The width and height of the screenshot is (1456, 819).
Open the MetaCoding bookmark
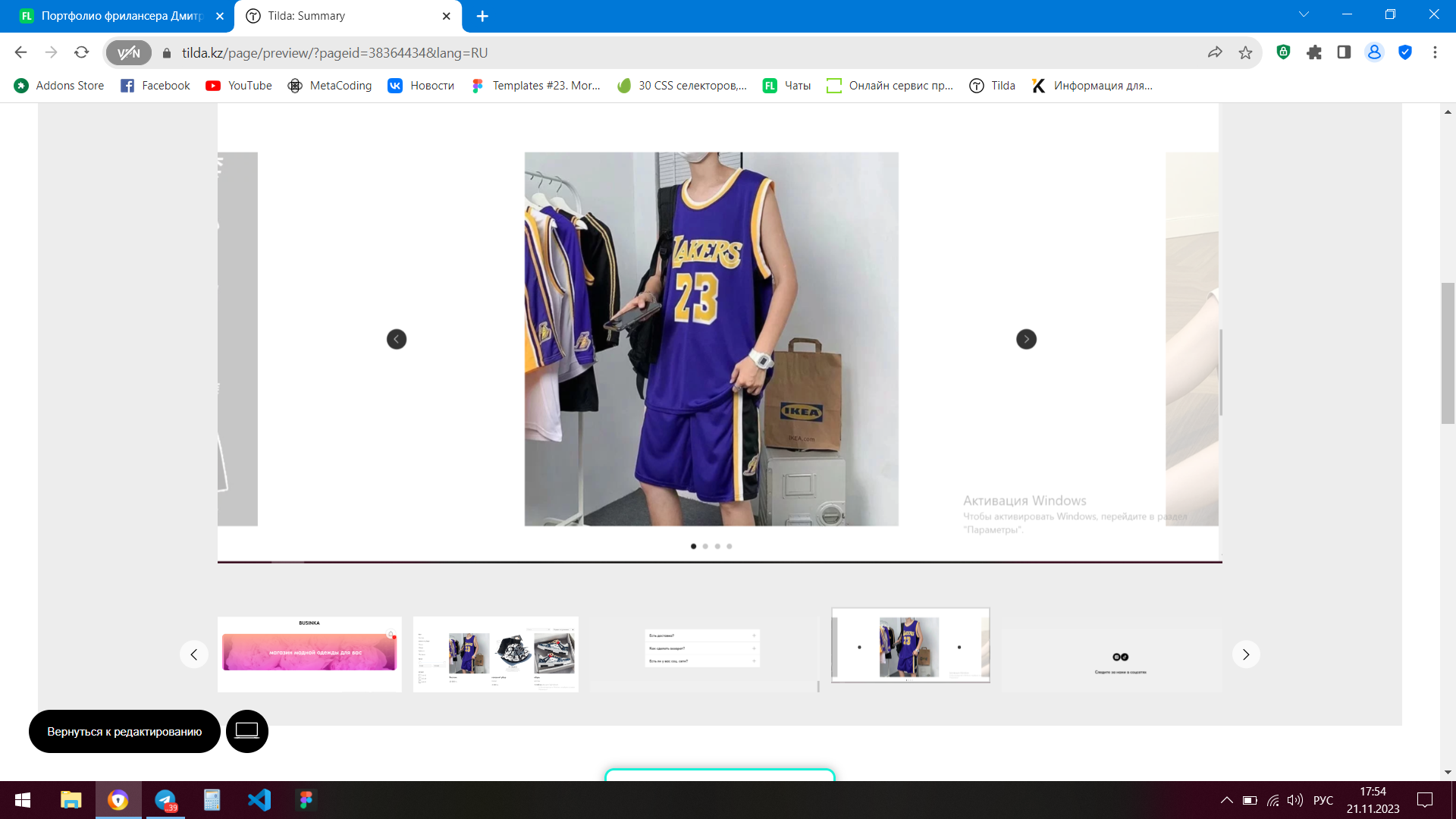tap(330, 86)
